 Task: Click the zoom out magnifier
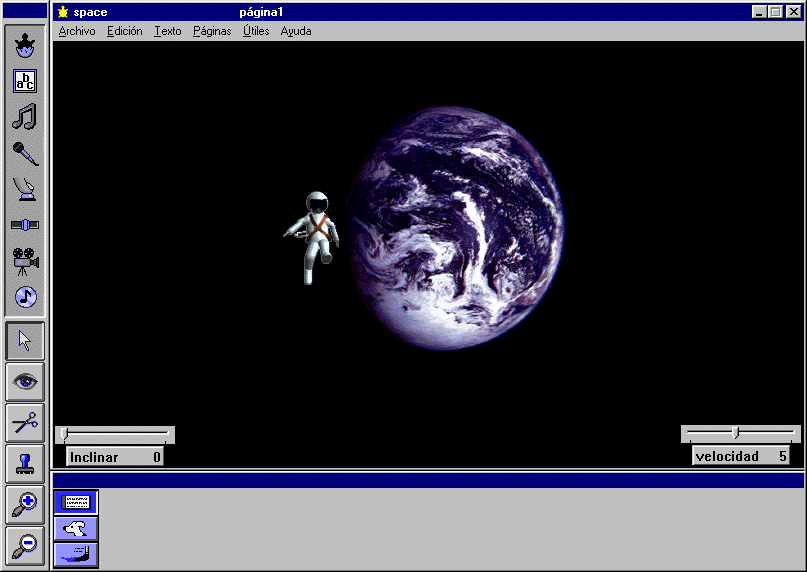(25, 546)
